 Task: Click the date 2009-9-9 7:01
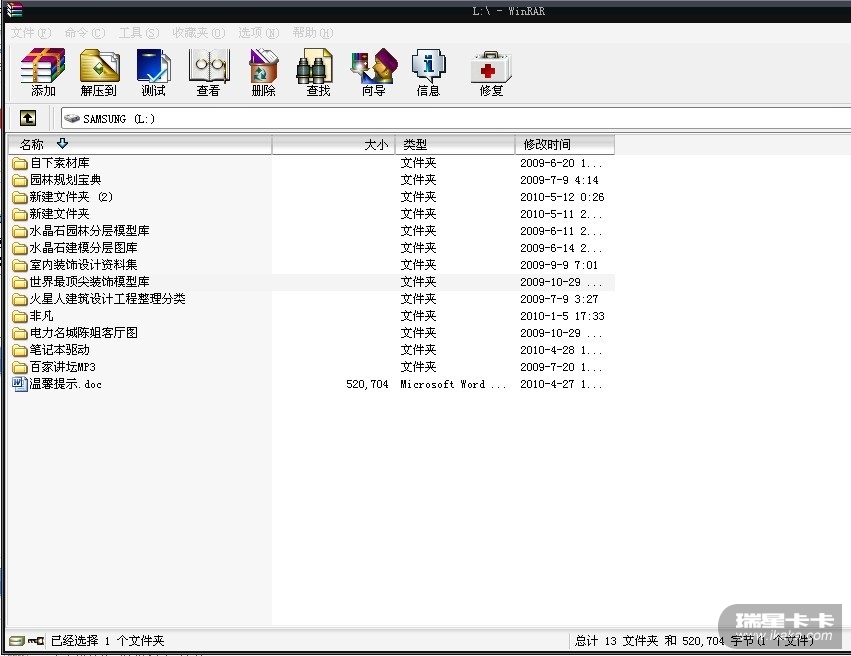(x=559, y=265)
